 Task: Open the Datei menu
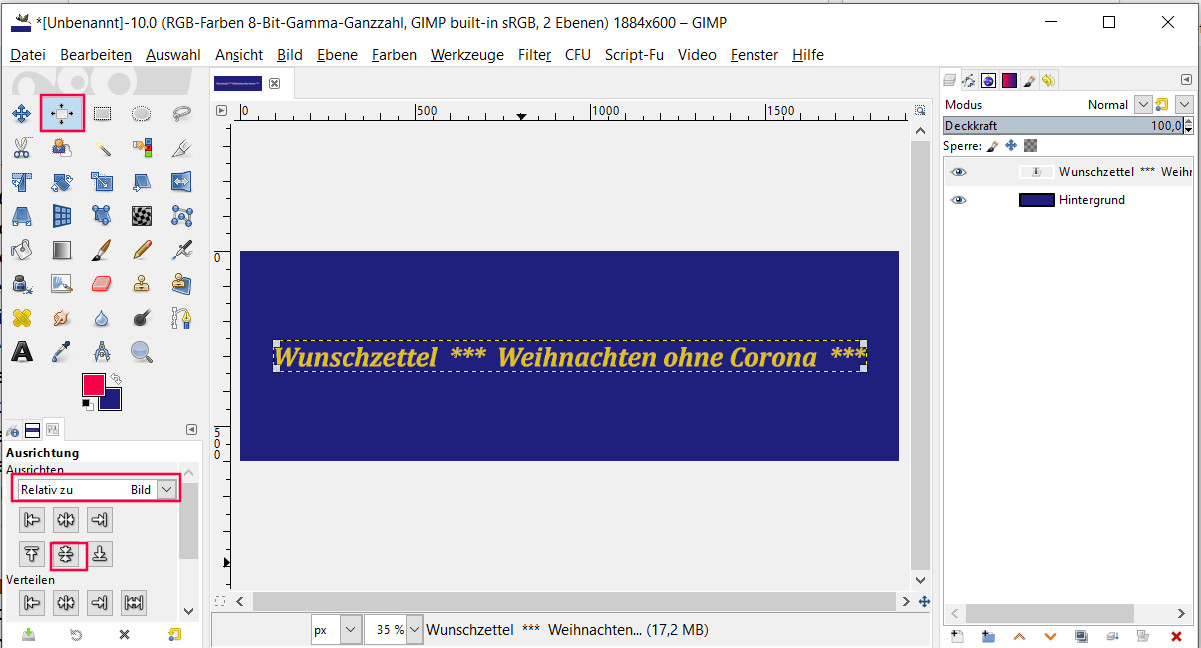(x=28, y=55)
